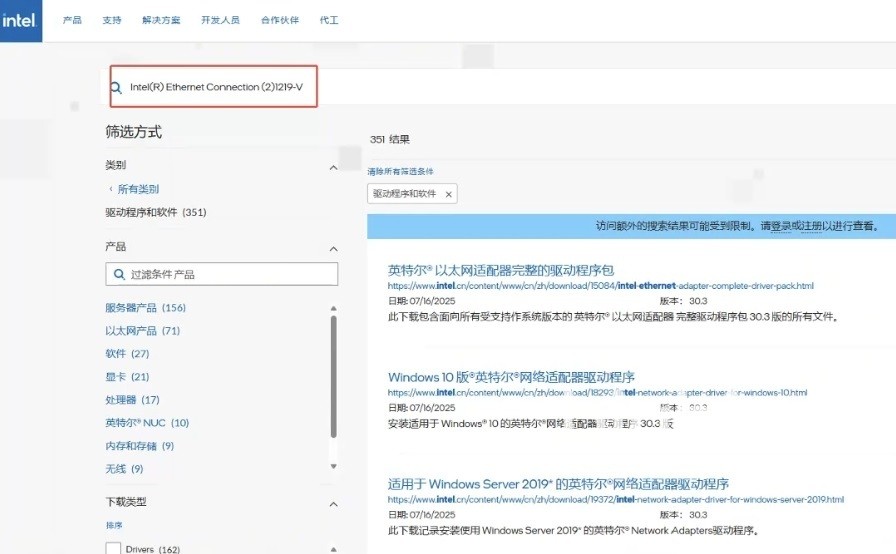Open Windows 10 版英特尔网络适配器驱动程序 link
Viewport: 896px width, 554px height.
coord(511,377)
